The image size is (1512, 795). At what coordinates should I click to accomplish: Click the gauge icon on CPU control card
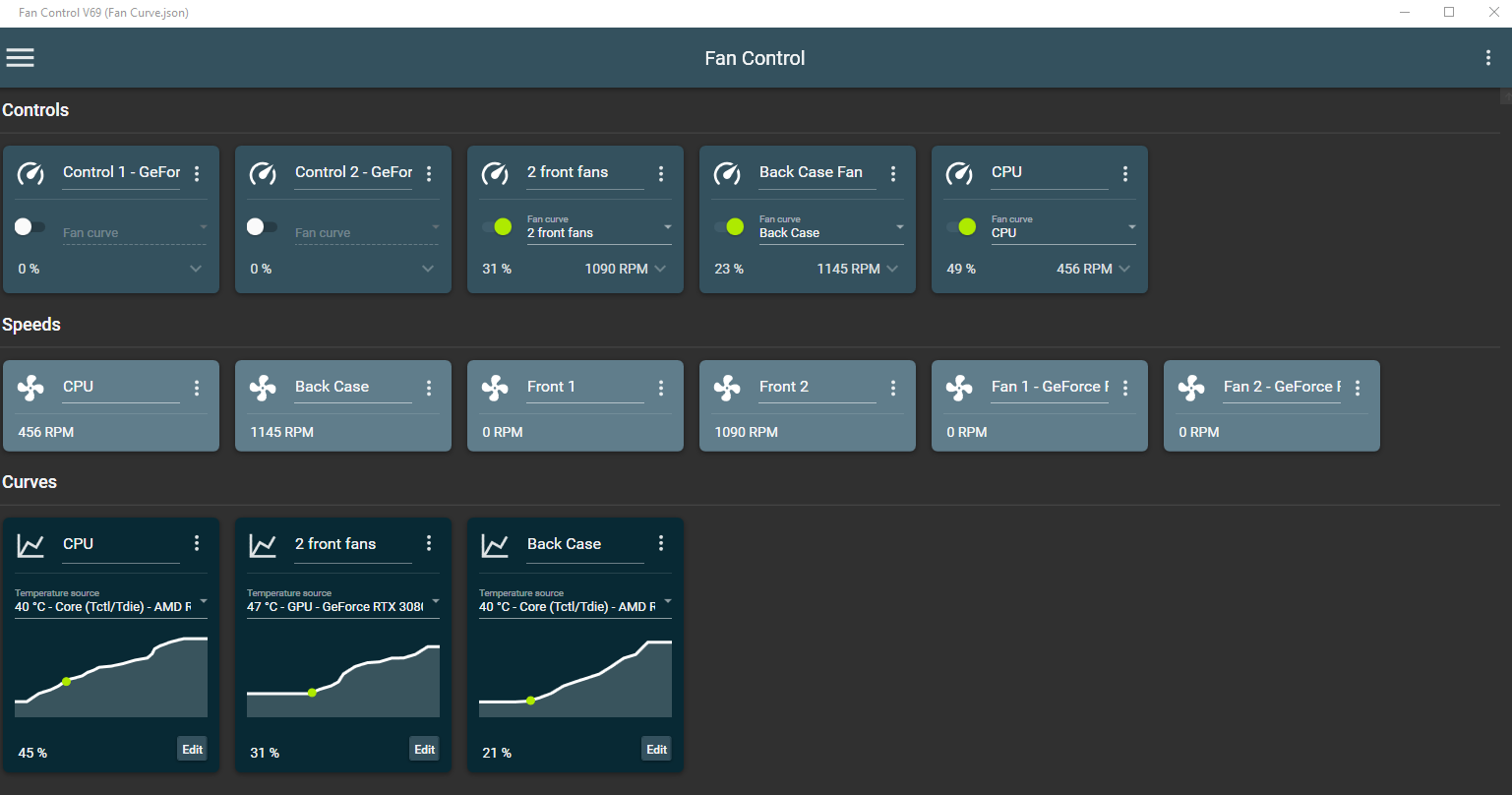pyautogui.click(x=960, y=173)
